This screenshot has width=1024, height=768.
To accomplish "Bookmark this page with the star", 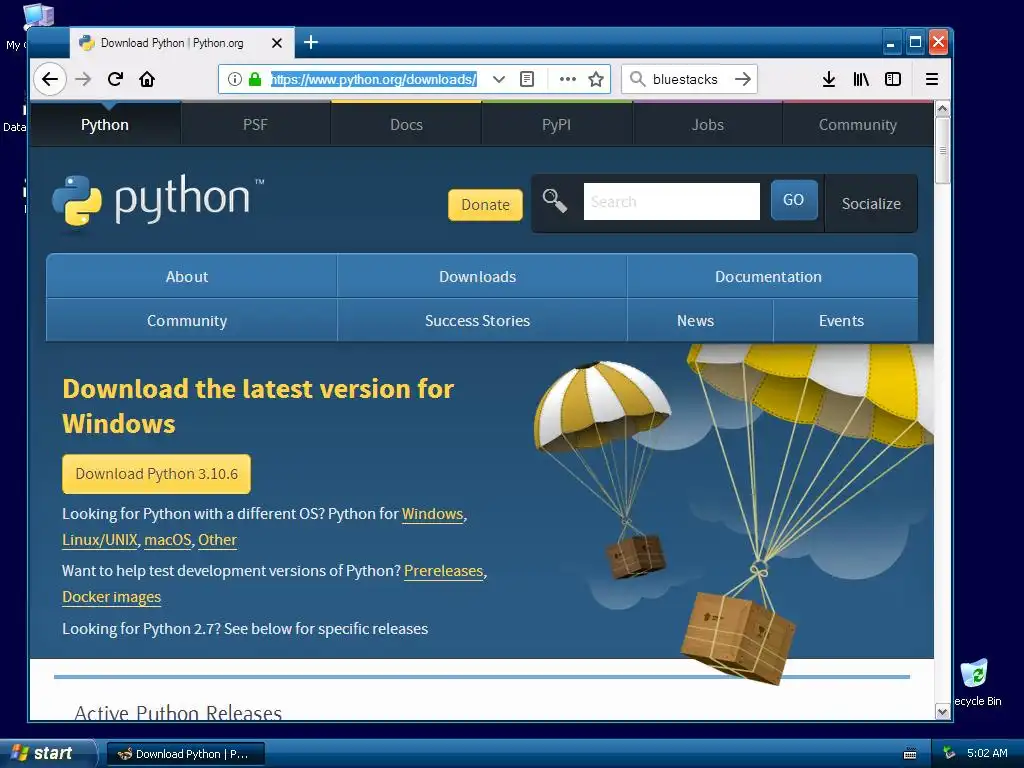I will (596, 79).
